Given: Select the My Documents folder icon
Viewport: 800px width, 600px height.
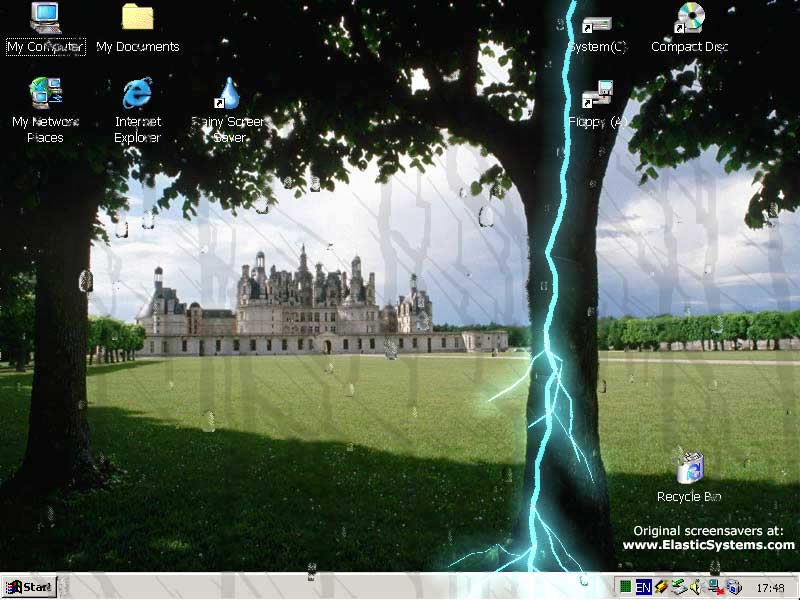Looking at the screenshot, I should 138,28.
